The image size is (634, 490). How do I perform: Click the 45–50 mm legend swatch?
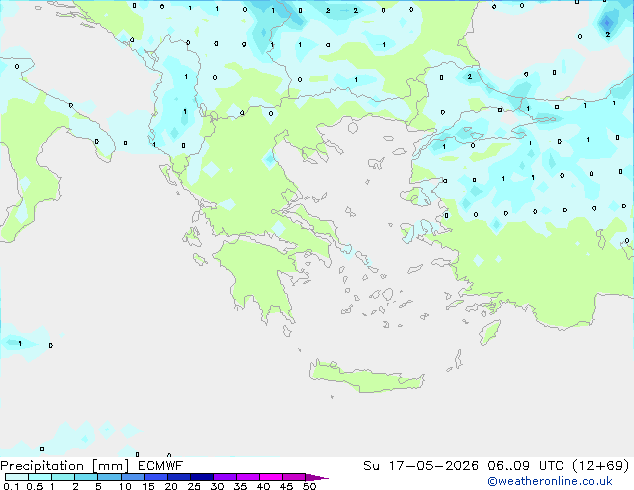tap(294, 477)
